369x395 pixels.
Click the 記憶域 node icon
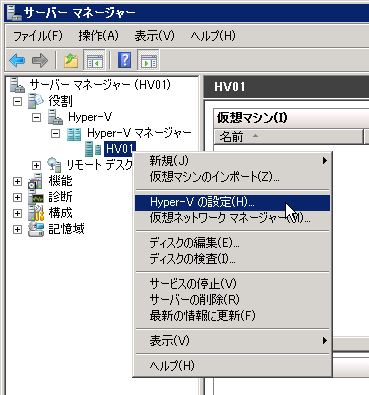click(x=36, y=229)
